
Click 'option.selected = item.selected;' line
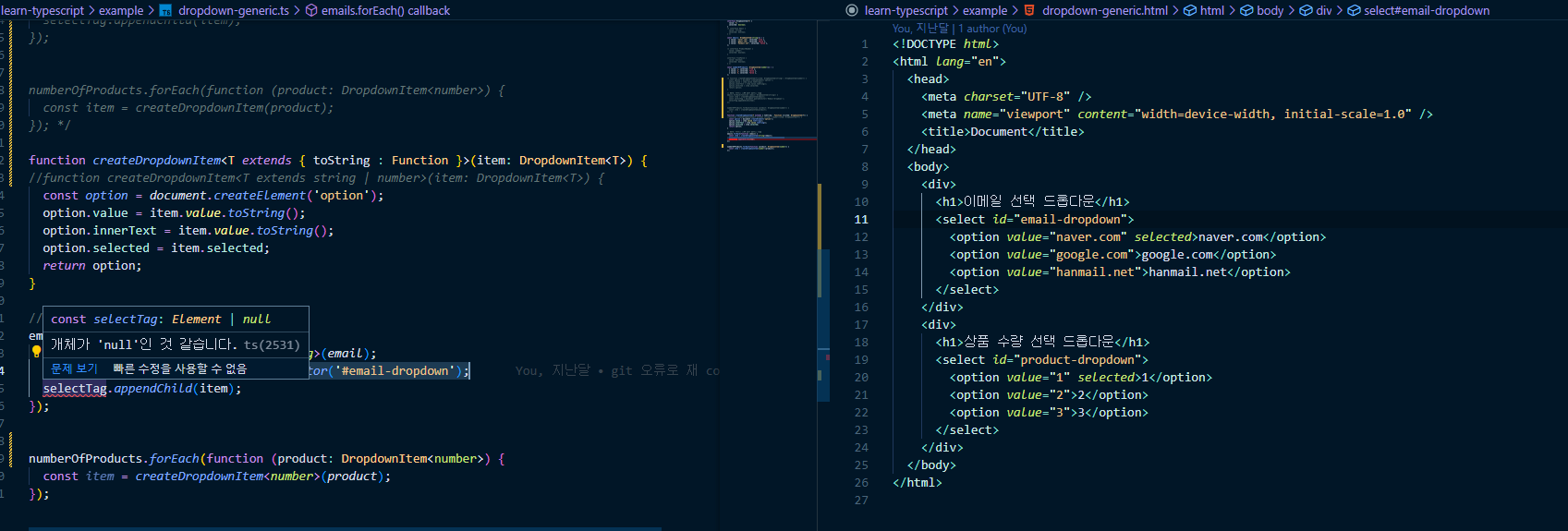156,247
